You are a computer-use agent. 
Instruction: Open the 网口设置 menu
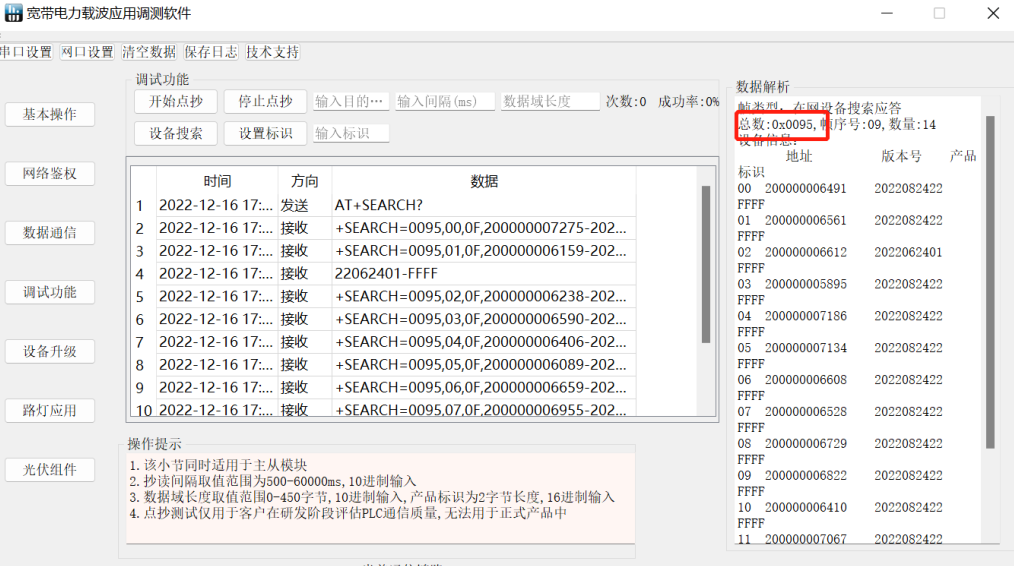point(87,52)
